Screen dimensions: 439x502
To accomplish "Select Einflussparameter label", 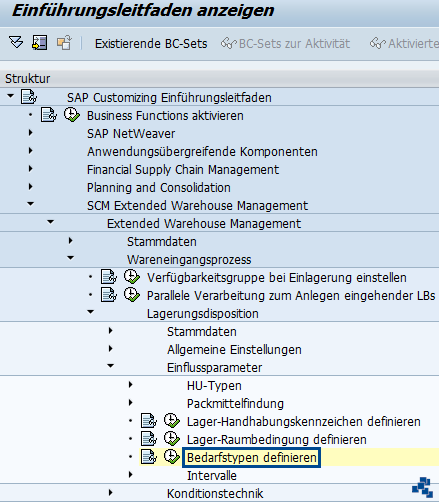I will pos(214,368).
